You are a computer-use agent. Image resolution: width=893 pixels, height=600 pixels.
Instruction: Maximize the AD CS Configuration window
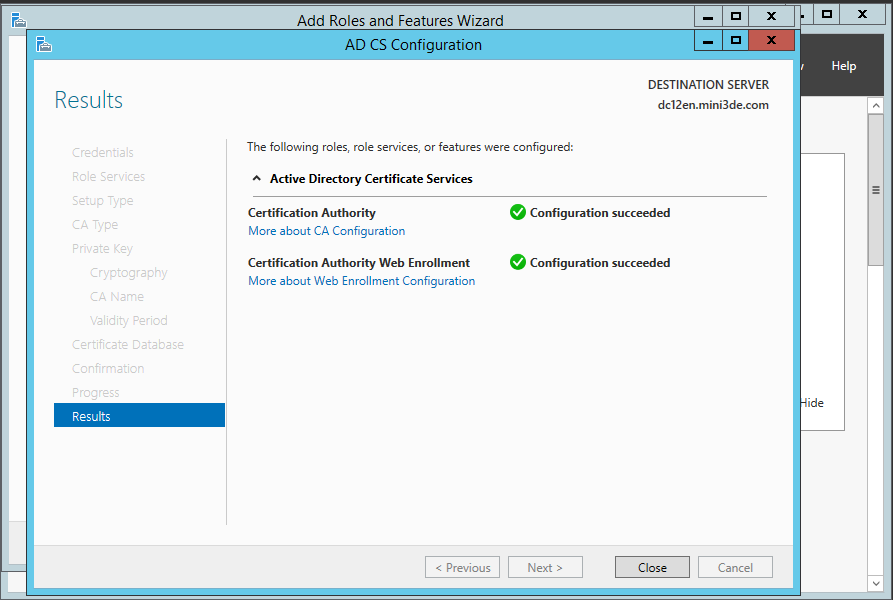point(736,41)
